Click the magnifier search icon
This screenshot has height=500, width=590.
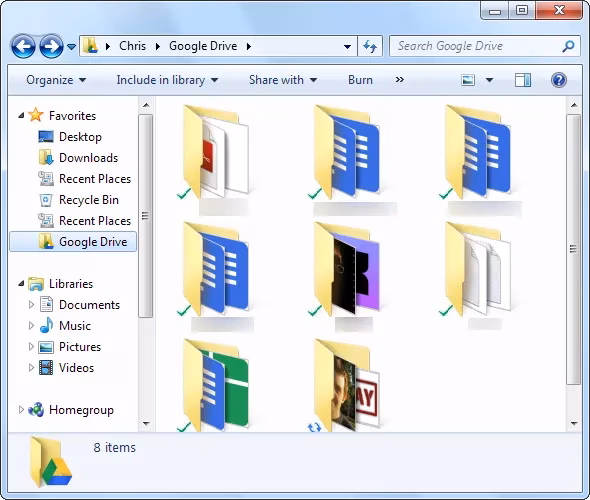pyautogui.click(x=568, y=46)
